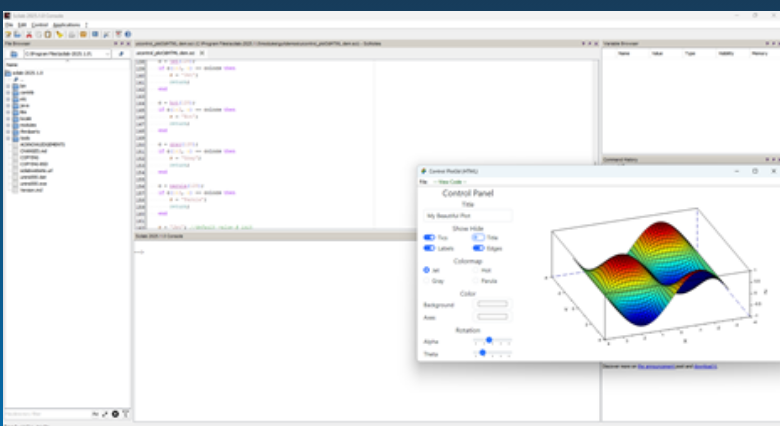Image resolution: width=780 pixels, height=426 pixels.
Task: Click the Paste clipboard icon in the toolbar
Action: click(x=47, y=34)
